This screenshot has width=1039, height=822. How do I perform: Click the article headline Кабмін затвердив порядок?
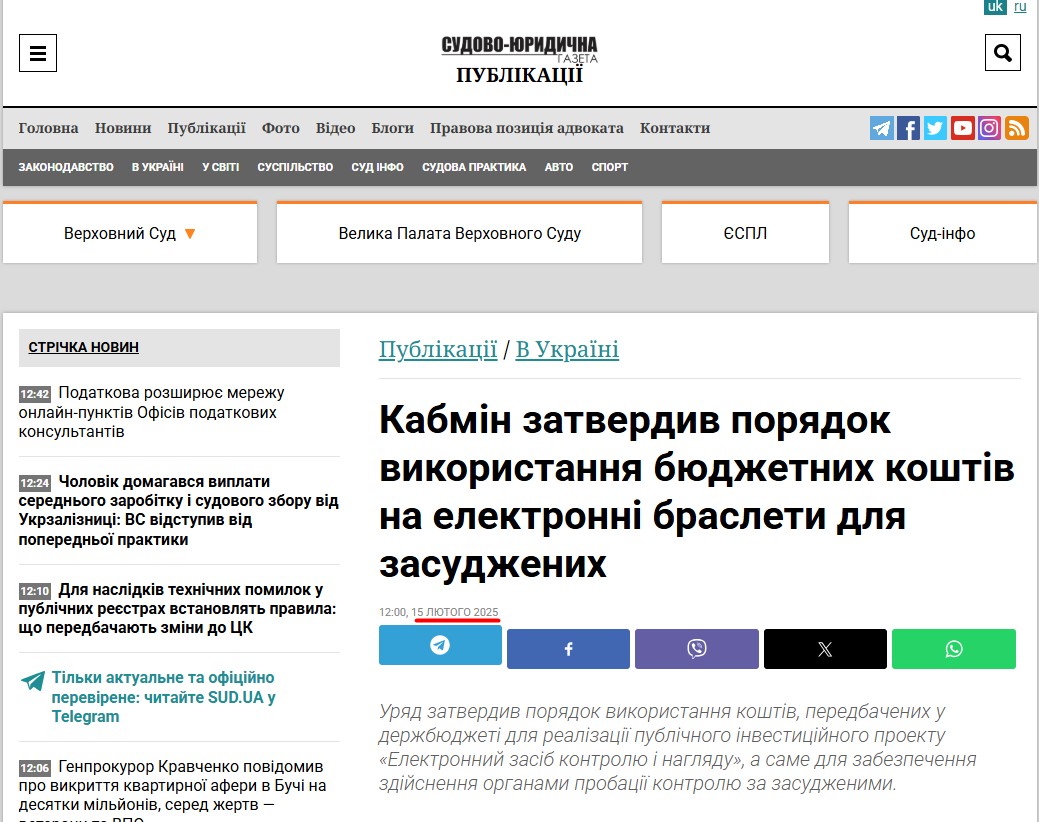pyautogui.click(x=696, y=491)
